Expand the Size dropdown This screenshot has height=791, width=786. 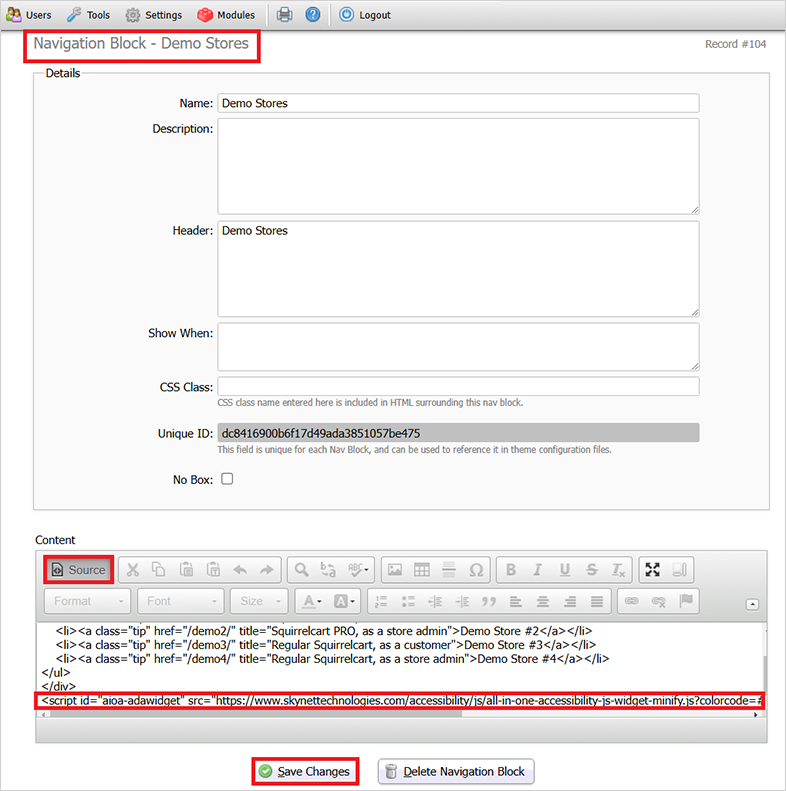pyautogui.click(x=259, y=601)
